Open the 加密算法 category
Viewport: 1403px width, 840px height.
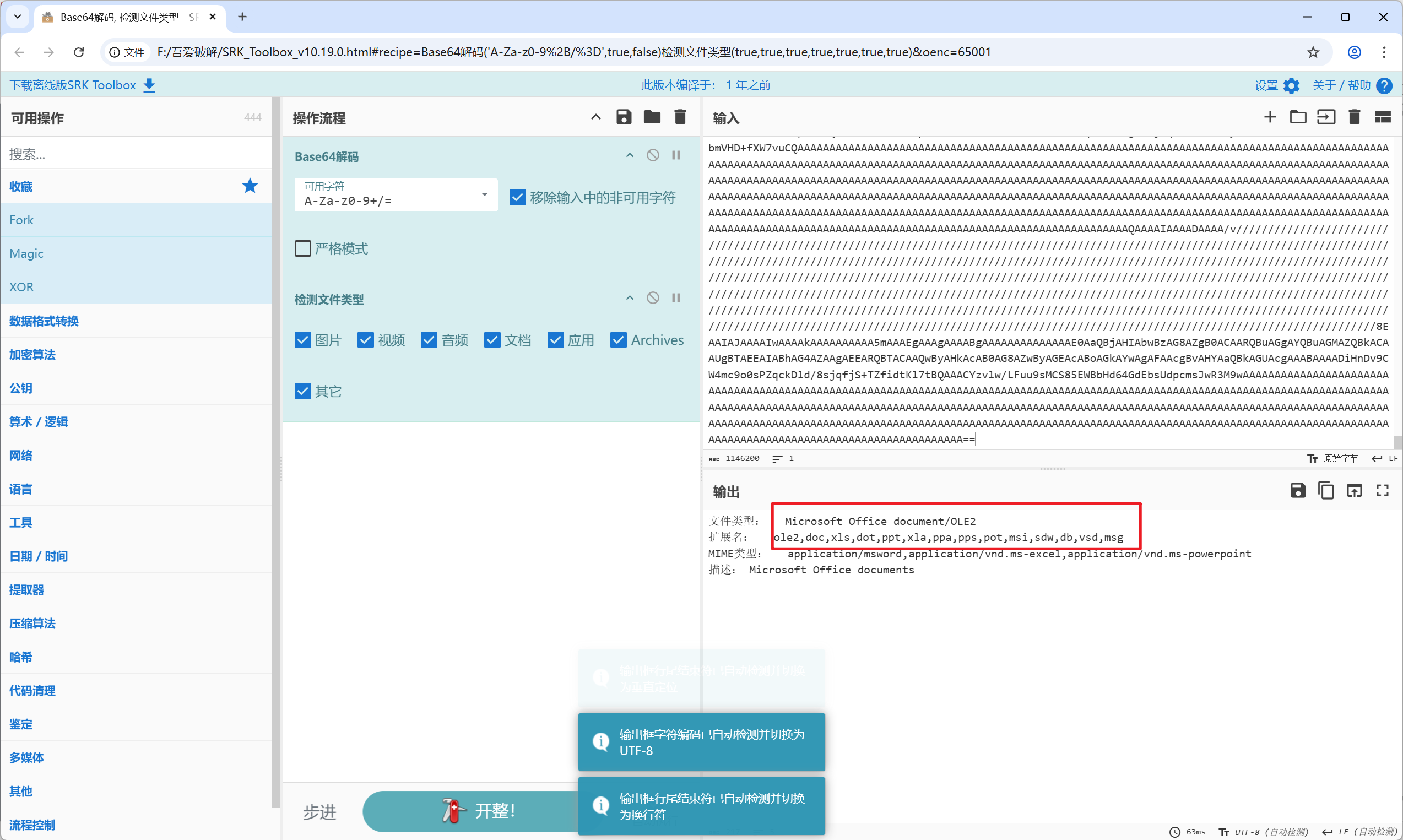[32, 354]
